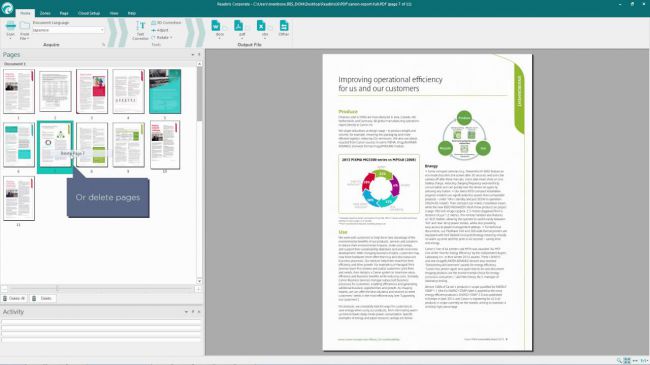Click fit width icon in status bar
The width and height of the screenshot is (650, 365).
pos(635,360)
